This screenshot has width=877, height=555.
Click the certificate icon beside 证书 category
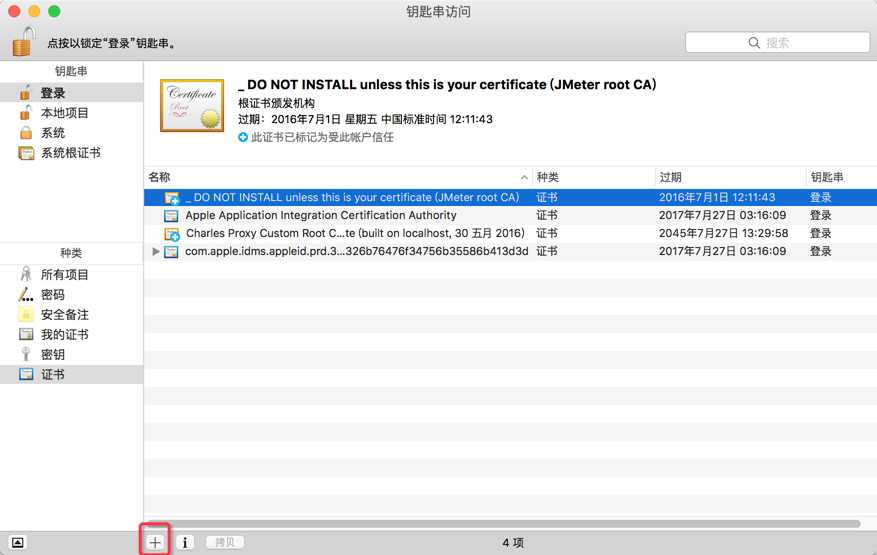26,374
